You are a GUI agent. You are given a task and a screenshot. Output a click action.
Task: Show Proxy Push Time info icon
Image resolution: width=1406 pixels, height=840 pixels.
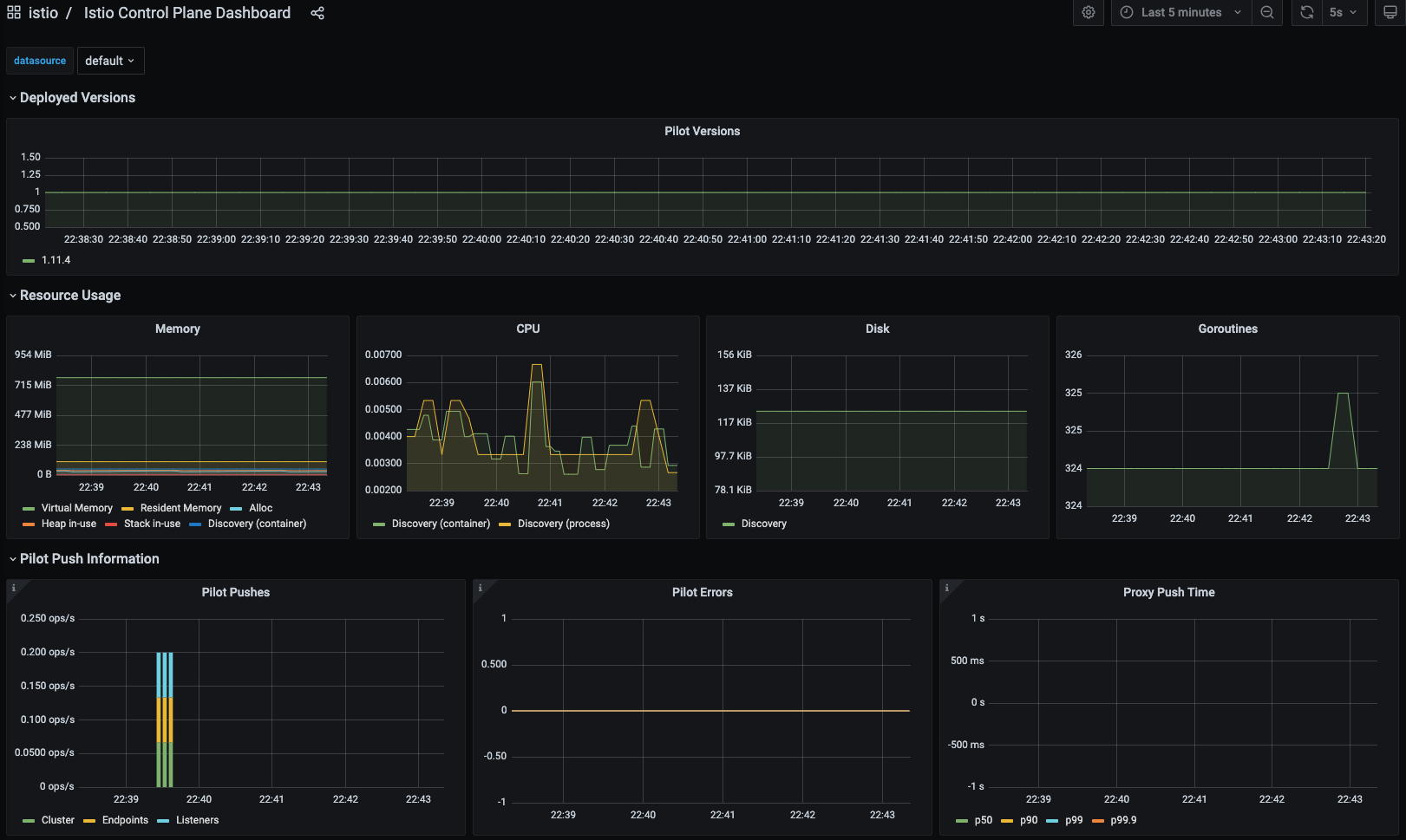pos(947,588)
